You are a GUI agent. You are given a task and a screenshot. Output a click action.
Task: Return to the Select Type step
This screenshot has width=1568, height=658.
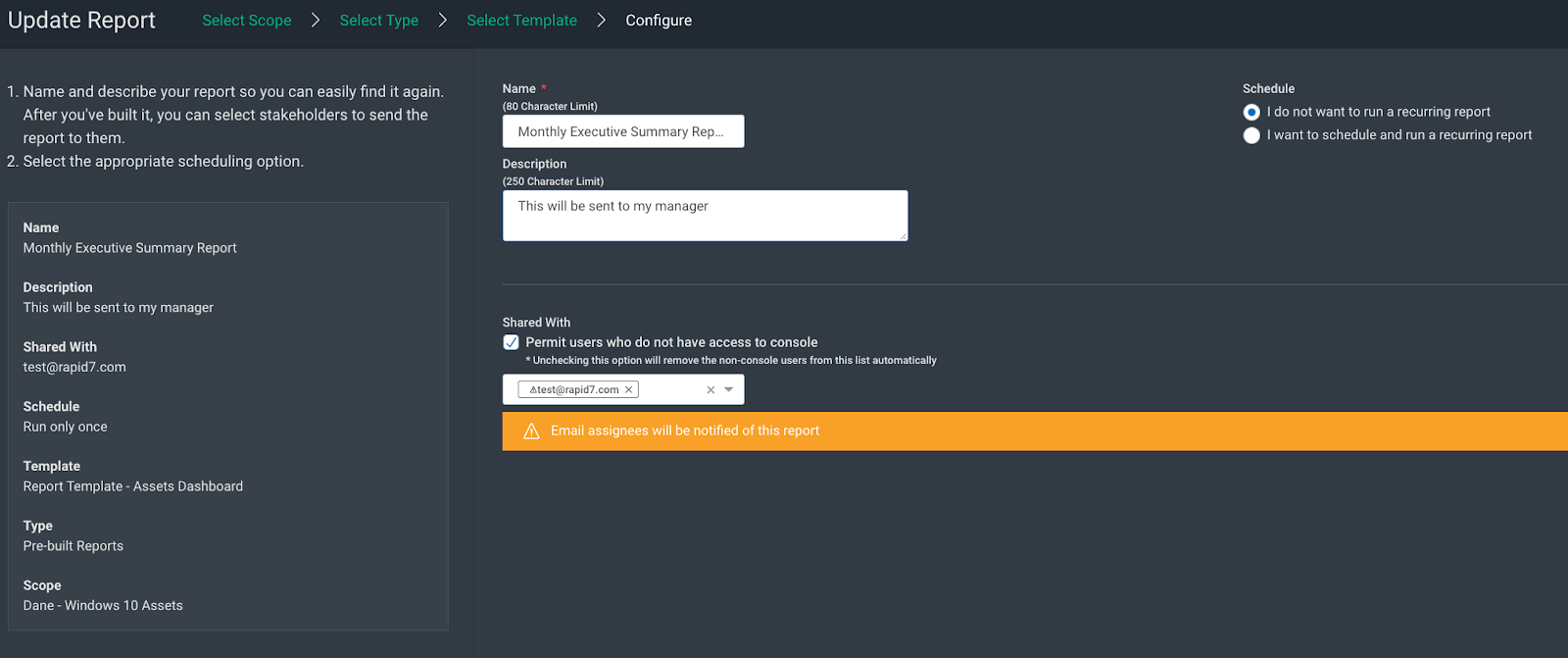[379, 21]
